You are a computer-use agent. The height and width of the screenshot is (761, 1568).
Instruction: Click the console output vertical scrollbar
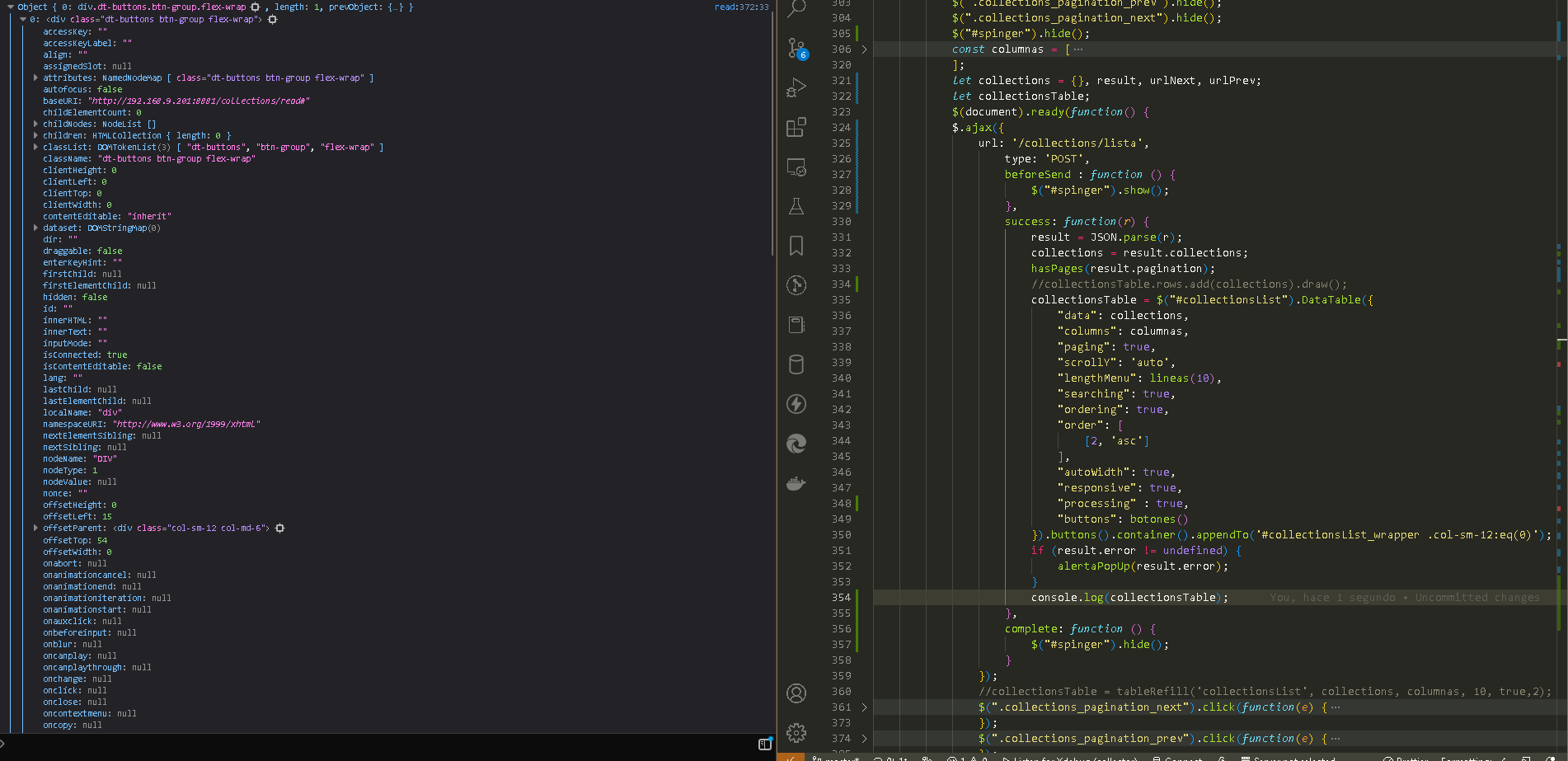point(772,132)
